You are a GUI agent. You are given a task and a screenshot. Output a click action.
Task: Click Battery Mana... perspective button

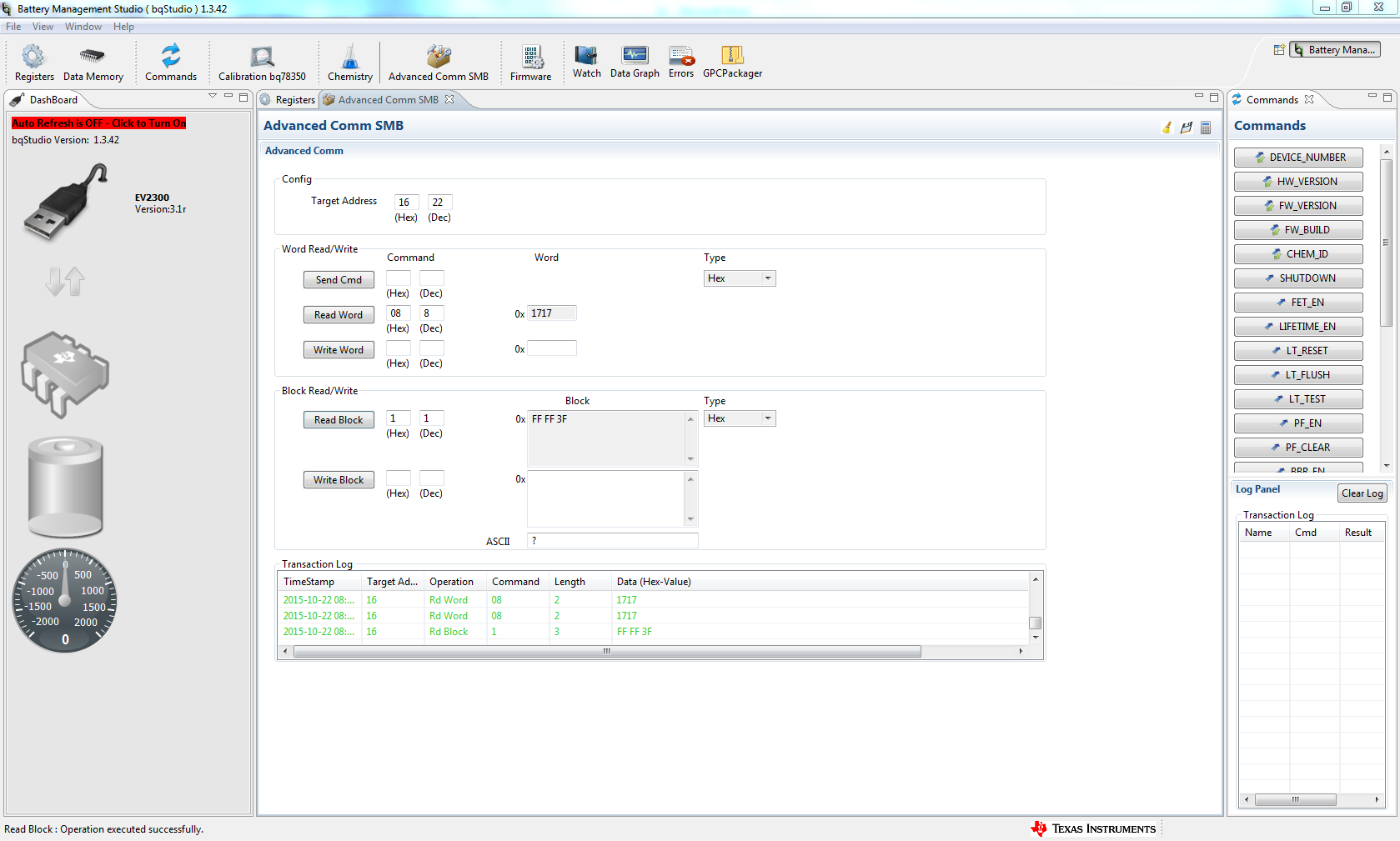[x=1335, y=50]
